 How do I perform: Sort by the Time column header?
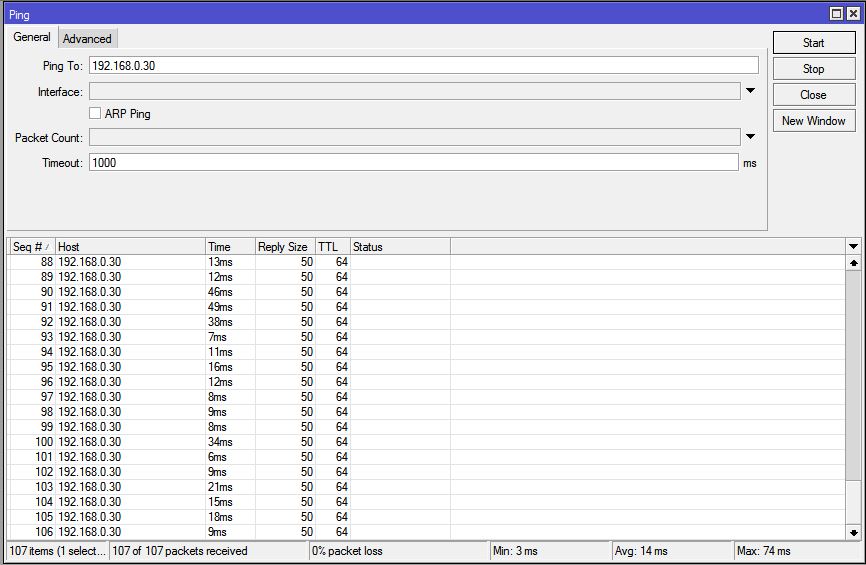click(x=230, y=246)
